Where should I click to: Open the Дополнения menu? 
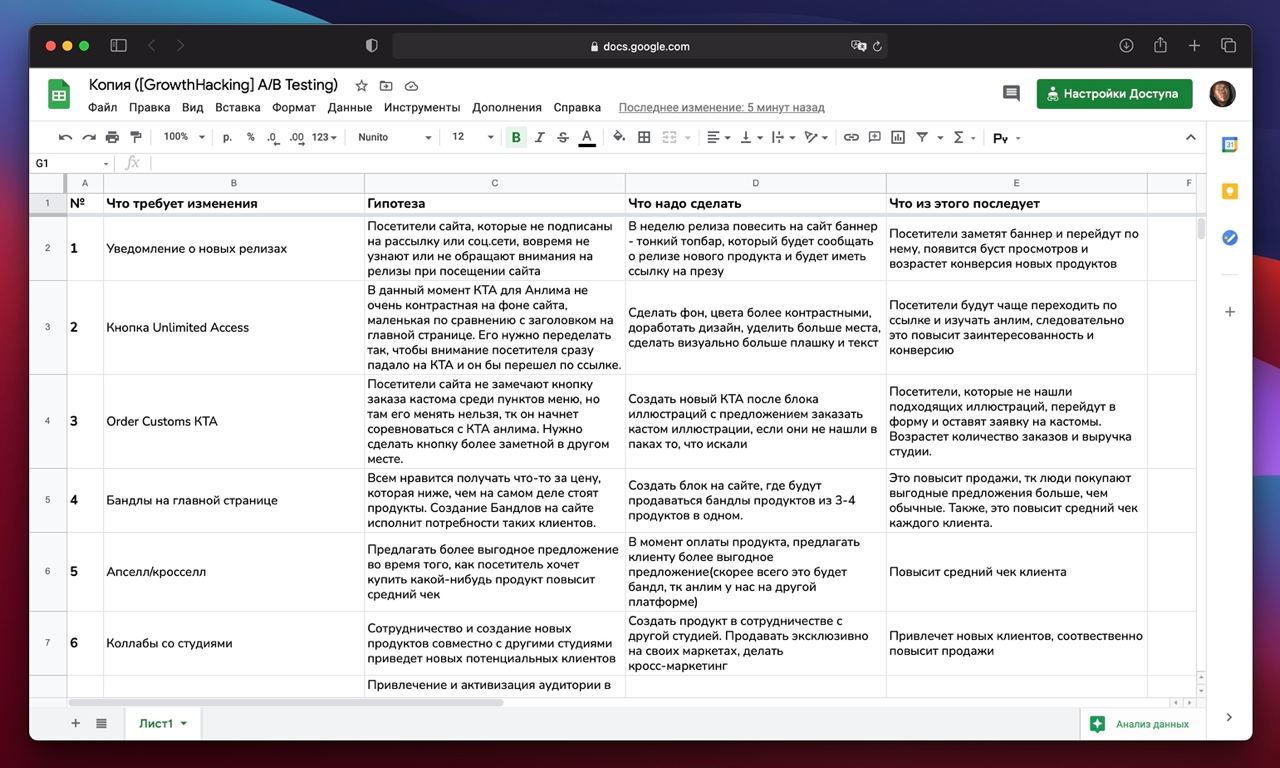point(507,107)
